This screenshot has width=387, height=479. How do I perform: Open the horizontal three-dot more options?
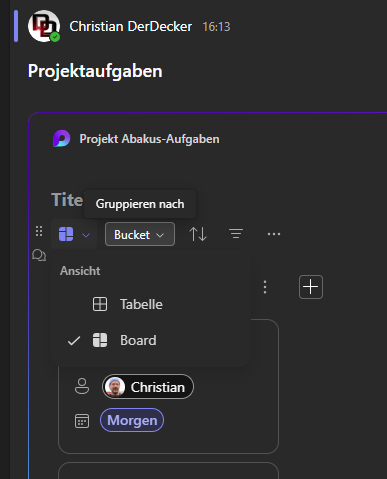[274, 234]
